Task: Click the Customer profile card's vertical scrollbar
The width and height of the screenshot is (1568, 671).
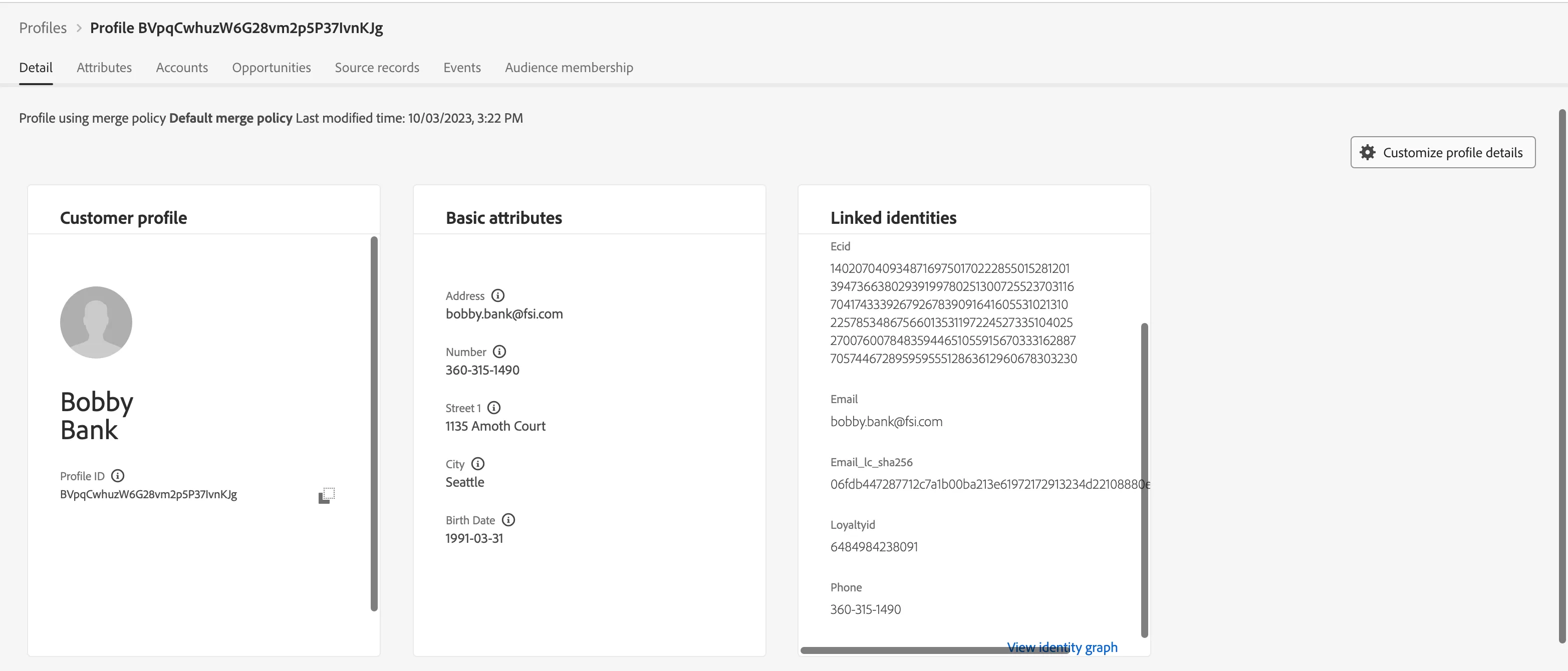Action: coord(374,424)
